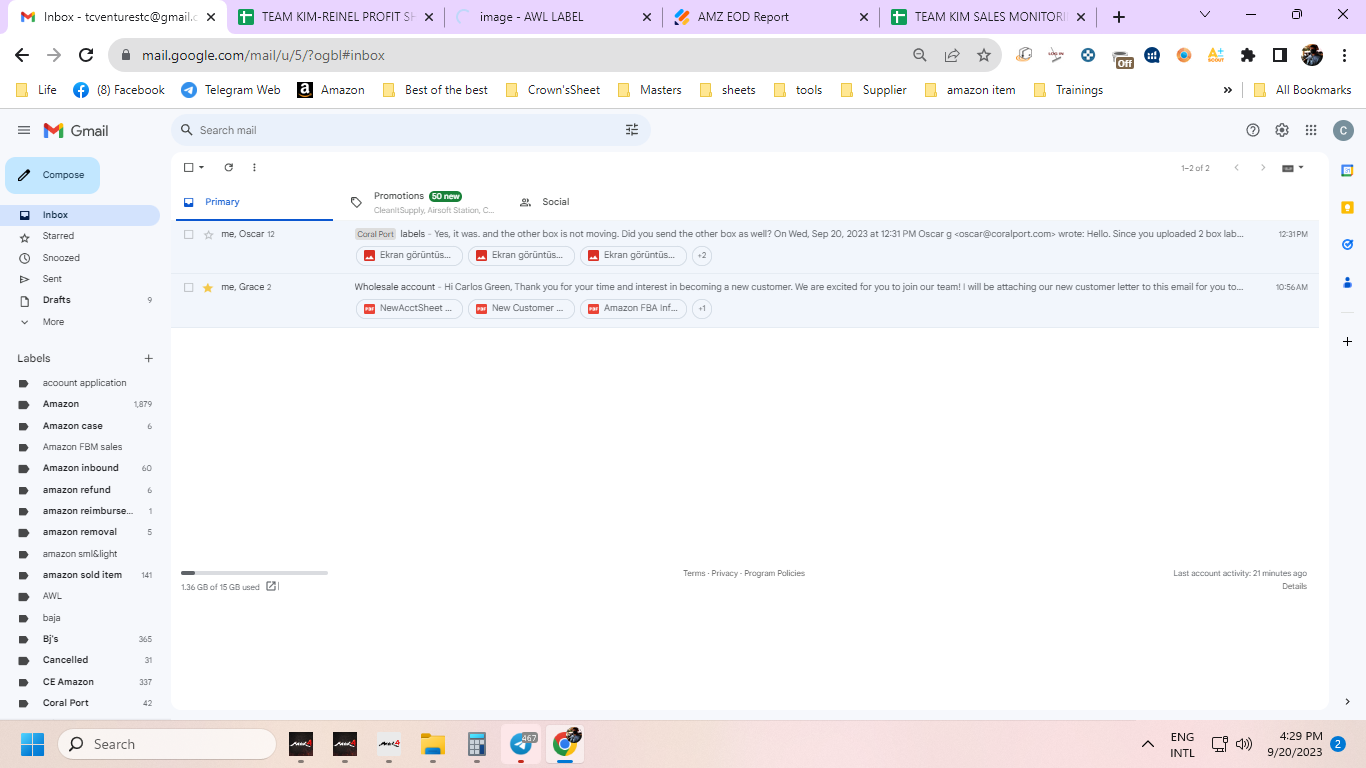Open the Telegram Web bookmark

point(231,90)
